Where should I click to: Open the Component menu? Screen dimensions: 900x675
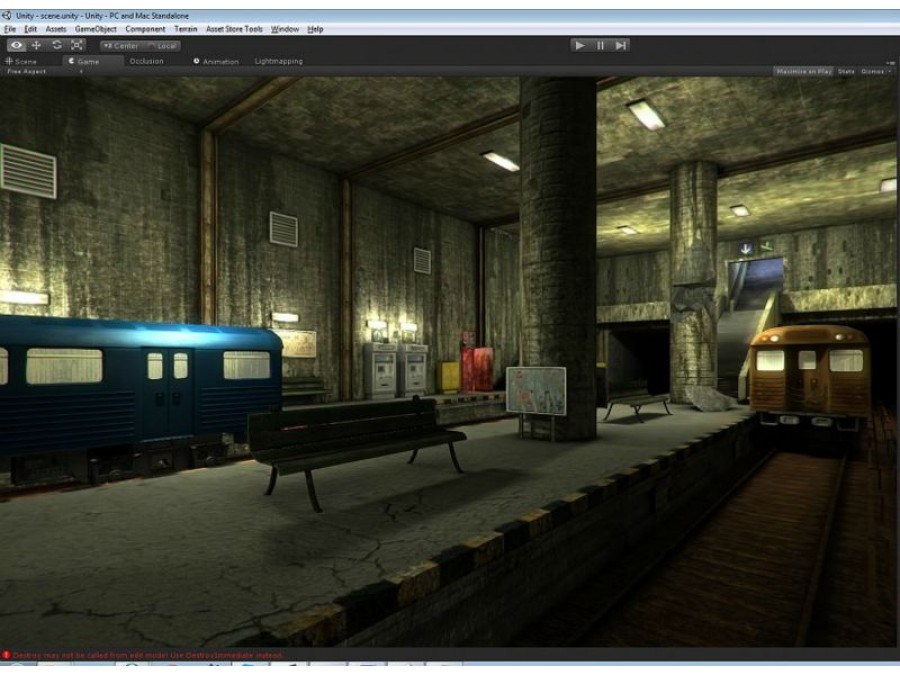pyautogui.click(x=145, y=29)
